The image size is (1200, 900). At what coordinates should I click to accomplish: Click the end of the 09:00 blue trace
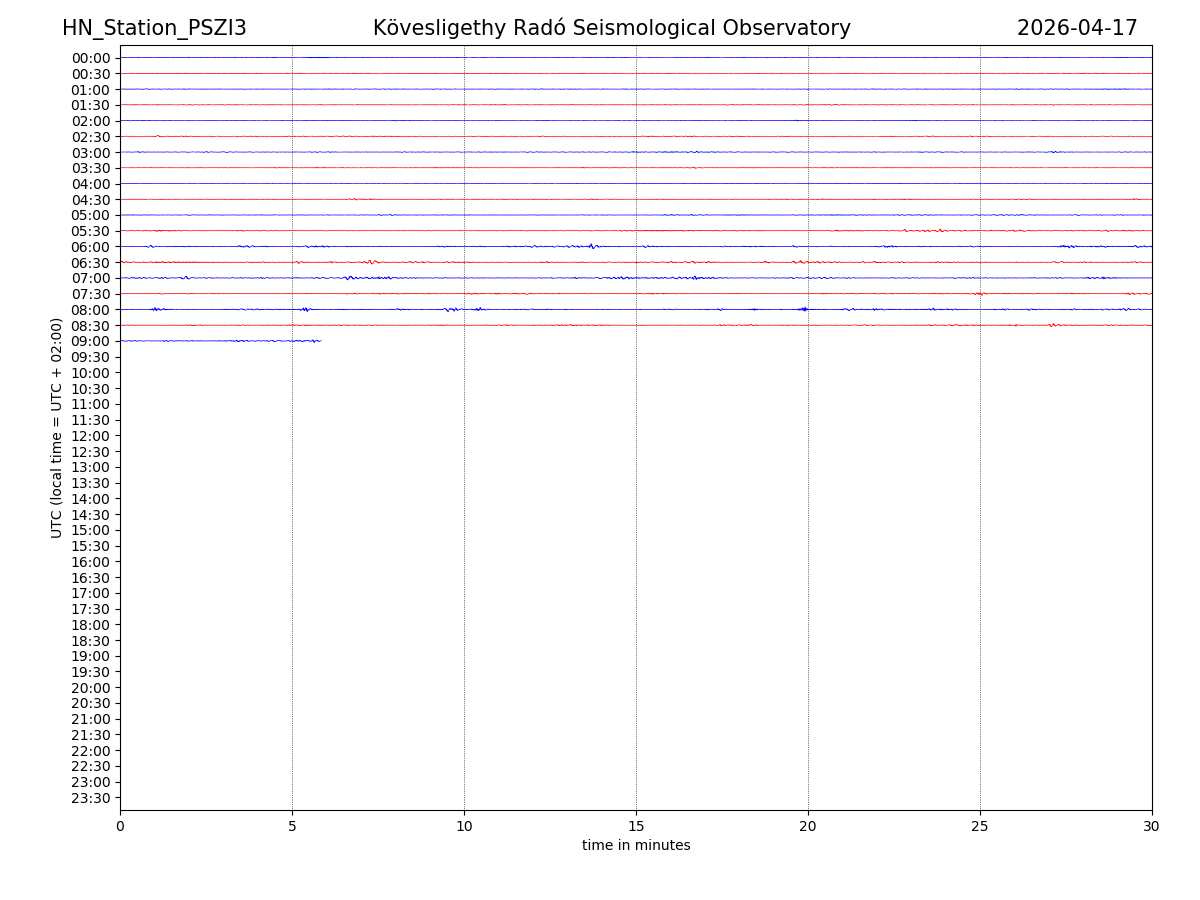(319, 341)
